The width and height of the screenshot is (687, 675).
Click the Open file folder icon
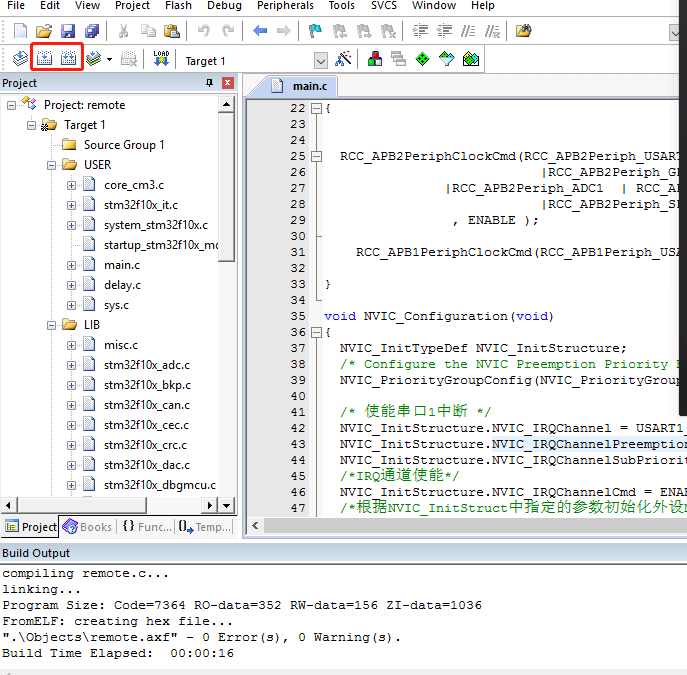44,31
